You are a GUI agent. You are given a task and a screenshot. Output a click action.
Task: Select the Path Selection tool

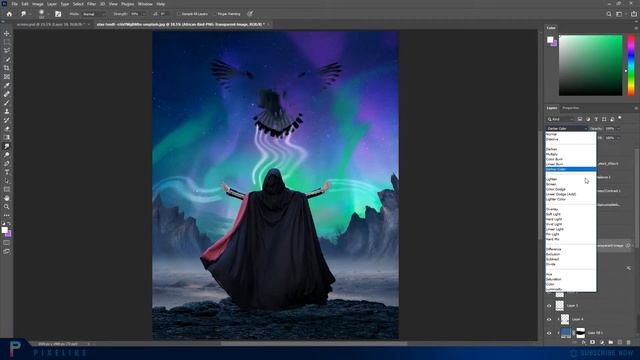(7, 181)
